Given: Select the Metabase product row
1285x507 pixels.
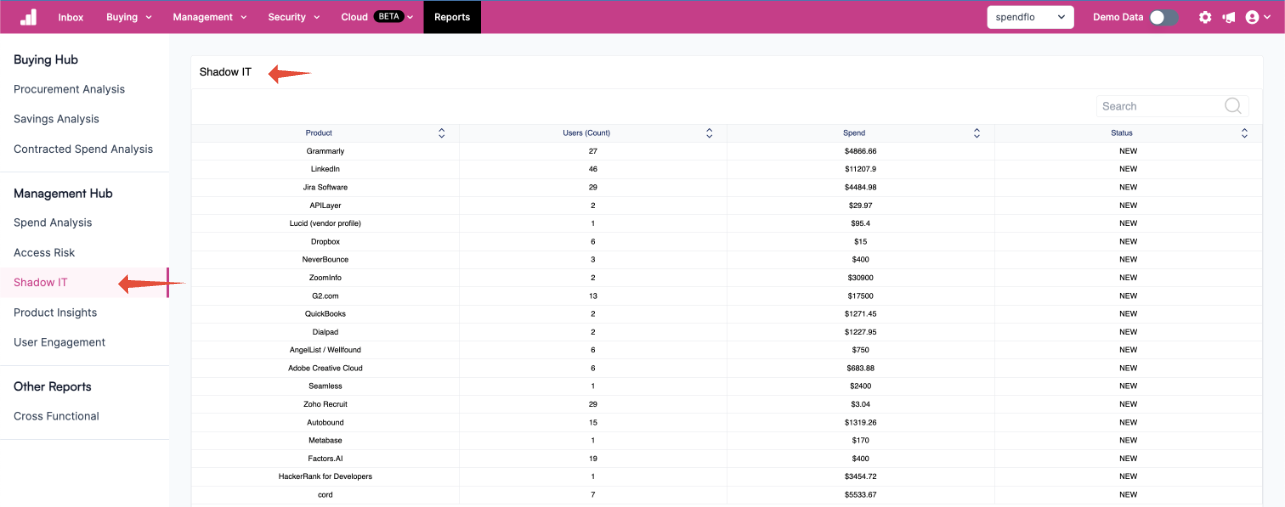Looking at the screenshot, I should 727,440.
